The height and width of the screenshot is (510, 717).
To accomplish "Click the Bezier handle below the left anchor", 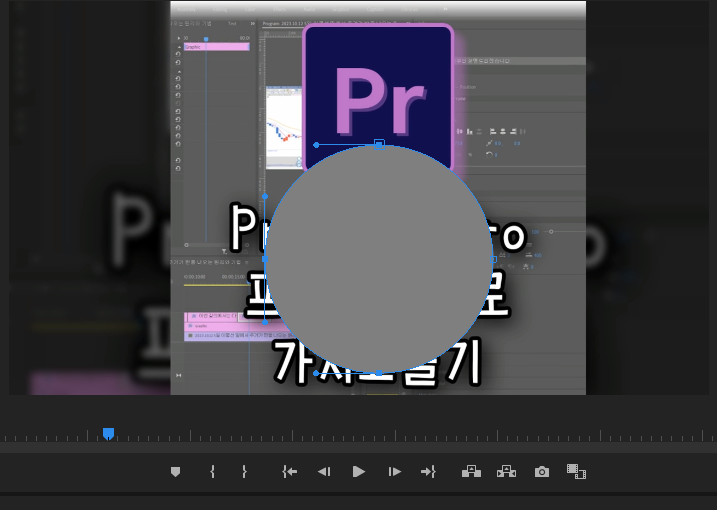I will [x=265, y=322].
